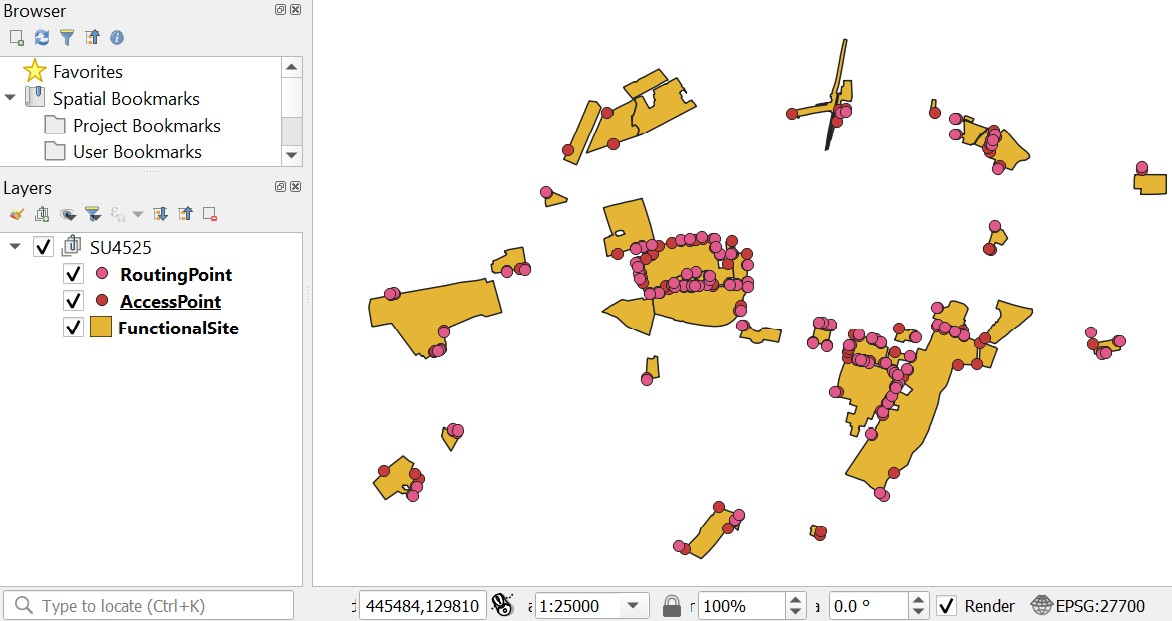Open Project Bookmarks in the Browser
This screenshot has height=621, width=1172.
click(x=146, y=125)
